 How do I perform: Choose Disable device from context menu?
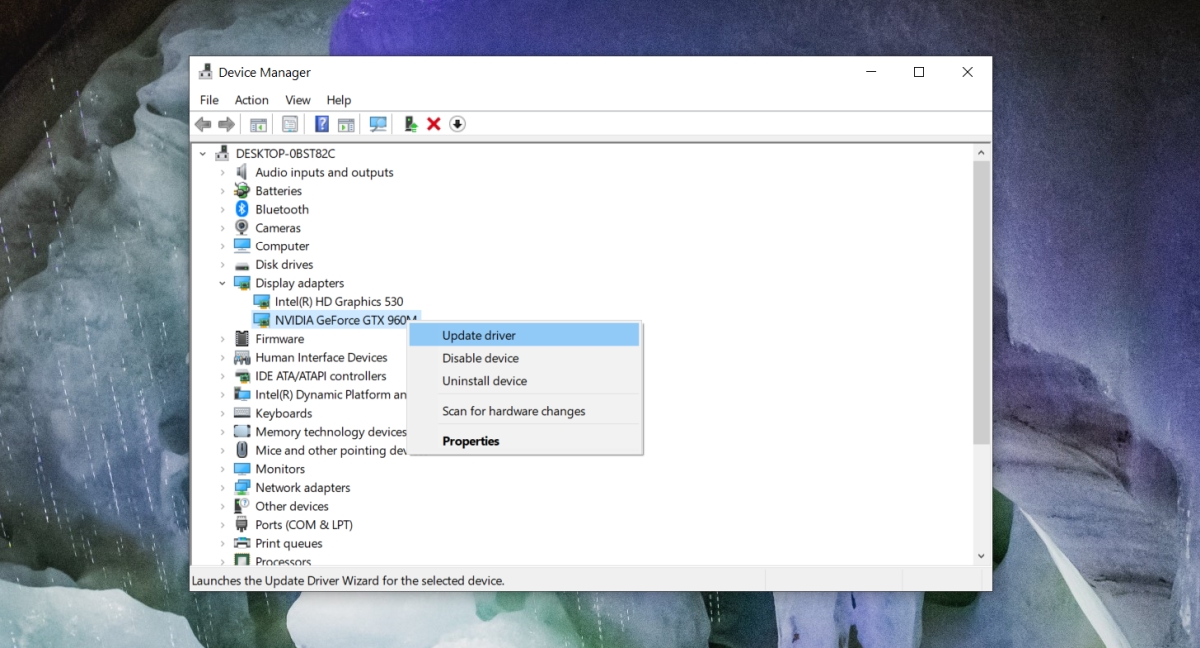[x=526, y=358]
